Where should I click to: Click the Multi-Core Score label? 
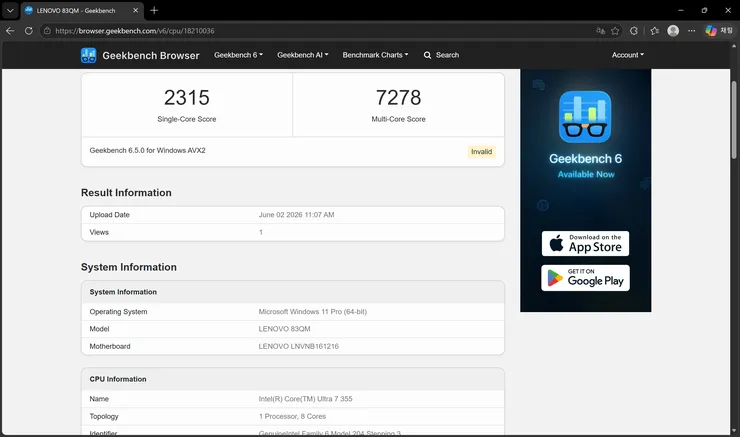(x=398, y=119)
